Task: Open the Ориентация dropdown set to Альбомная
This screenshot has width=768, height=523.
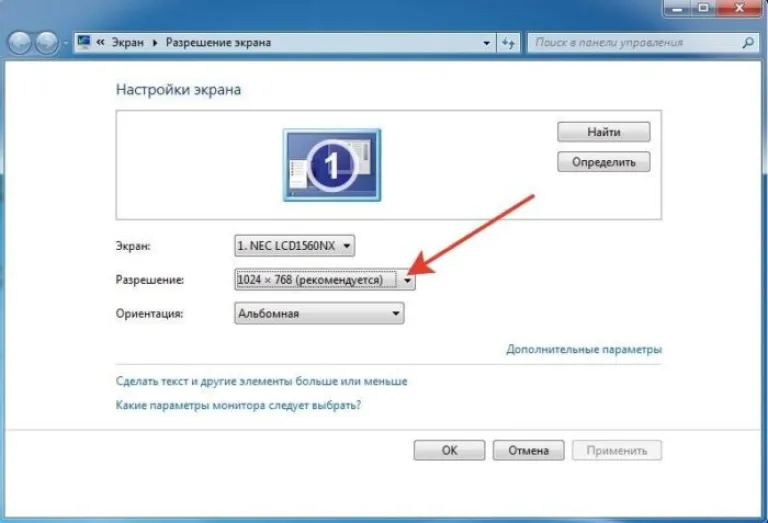Action: tap(319, 313)
